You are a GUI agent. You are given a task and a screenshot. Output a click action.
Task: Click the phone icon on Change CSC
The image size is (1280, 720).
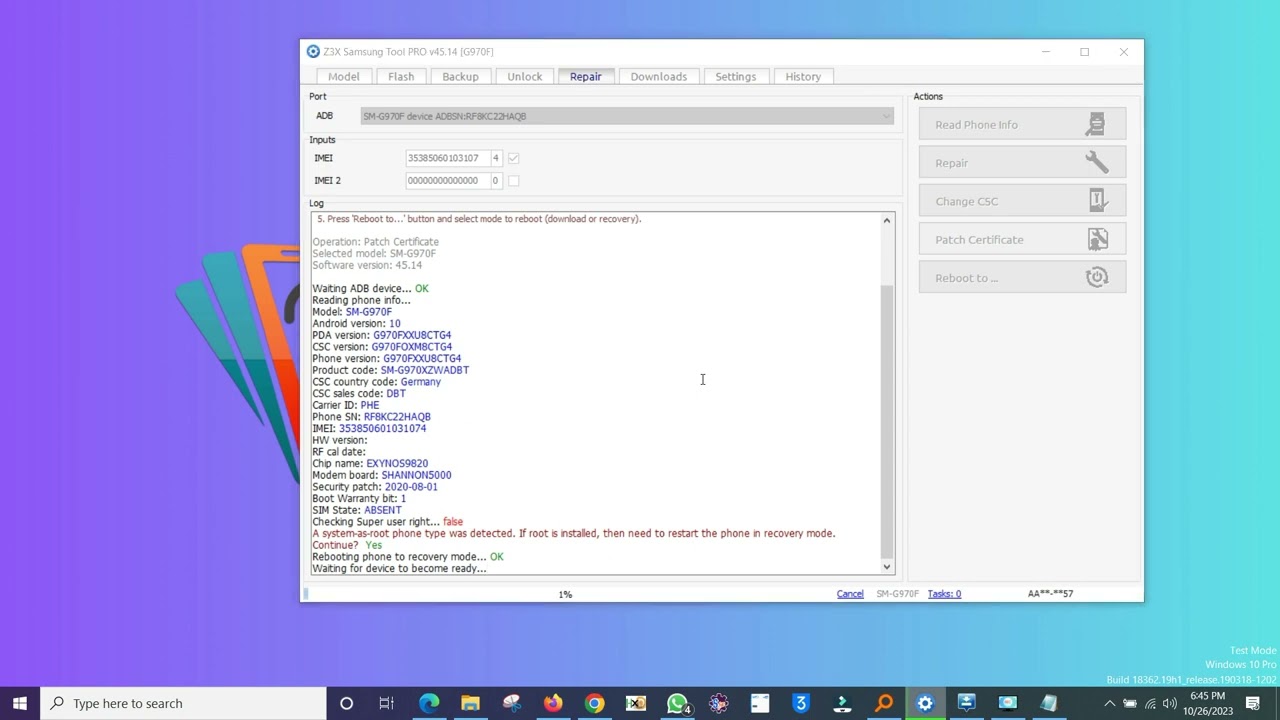(1098, 201)
